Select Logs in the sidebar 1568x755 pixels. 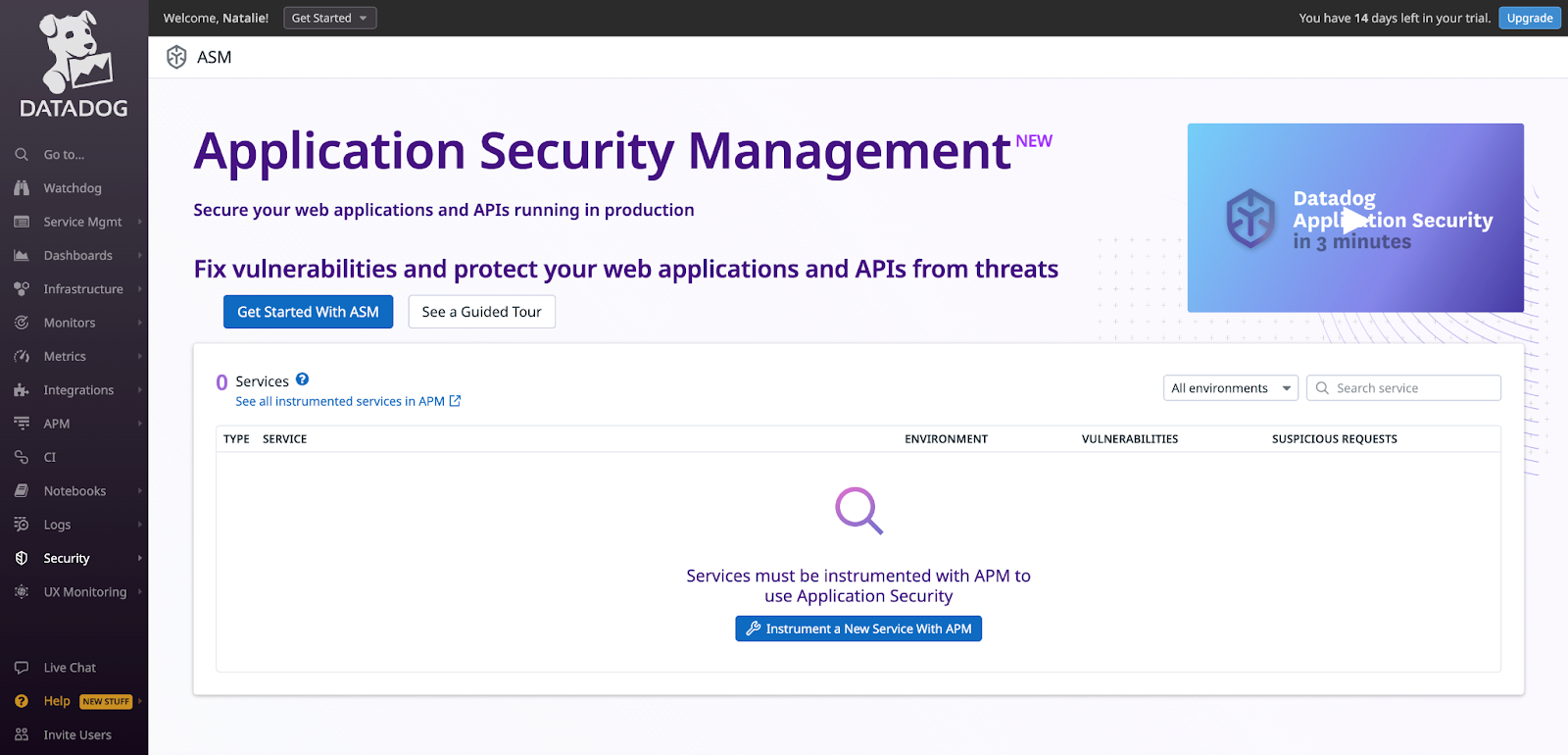(57, 525)
